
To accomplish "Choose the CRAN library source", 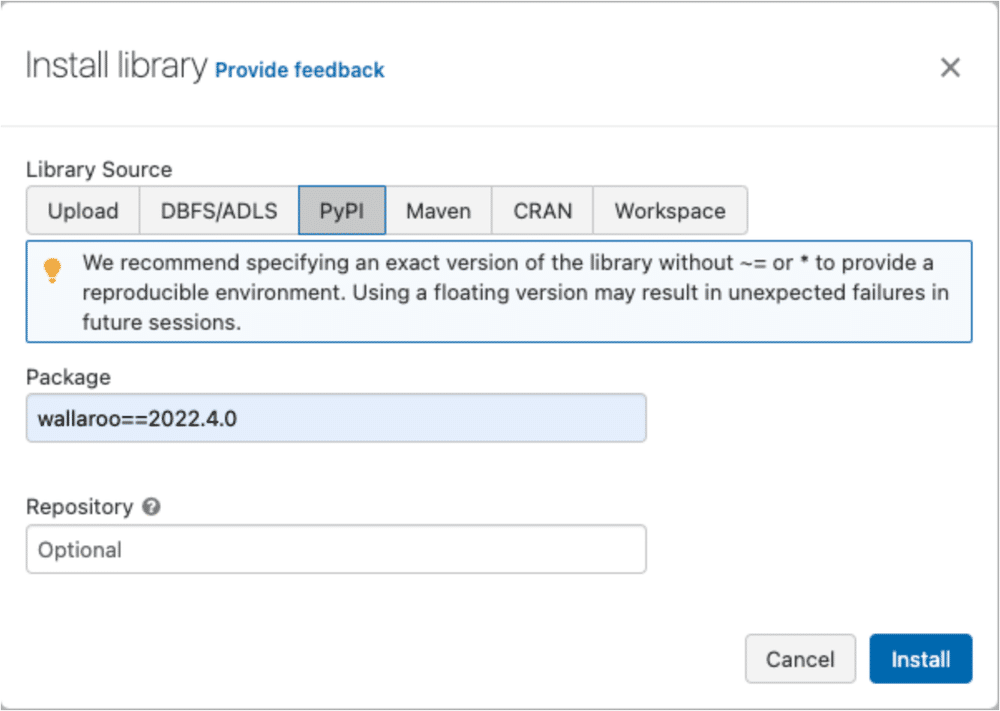I will pos(542,211).
